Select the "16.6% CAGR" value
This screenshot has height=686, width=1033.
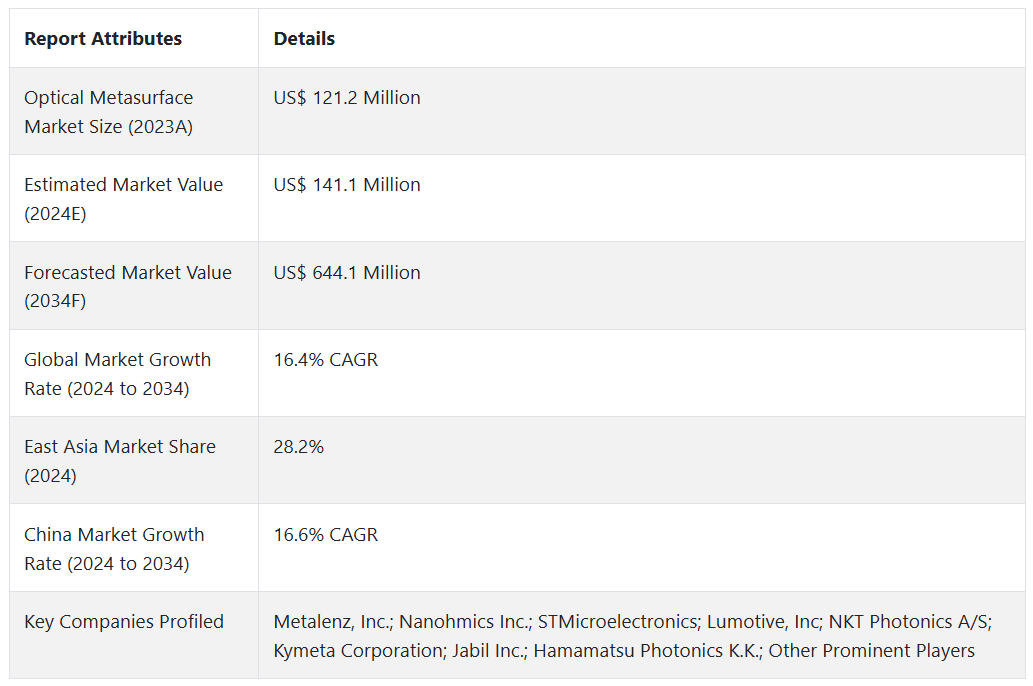tap(326, 535)
